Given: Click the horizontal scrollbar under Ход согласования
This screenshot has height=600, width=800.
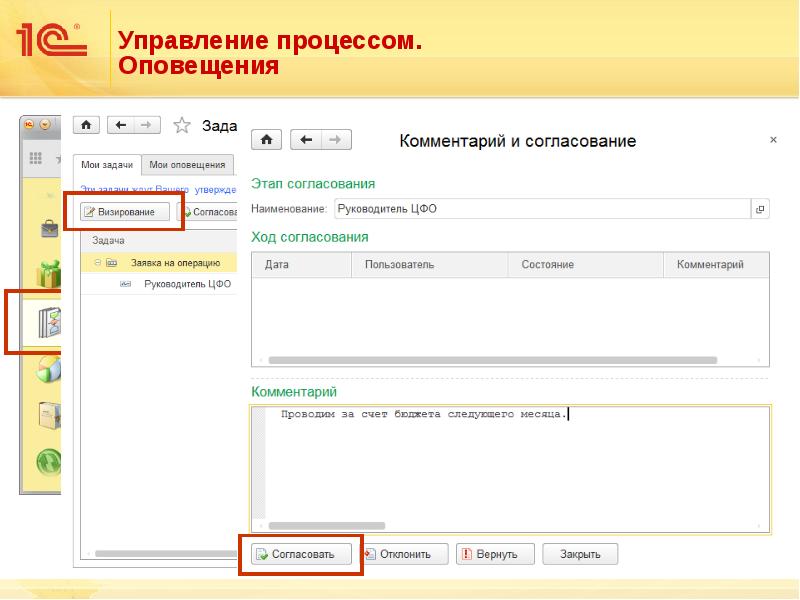Looking at the screenshot, I should click(492, 360).
